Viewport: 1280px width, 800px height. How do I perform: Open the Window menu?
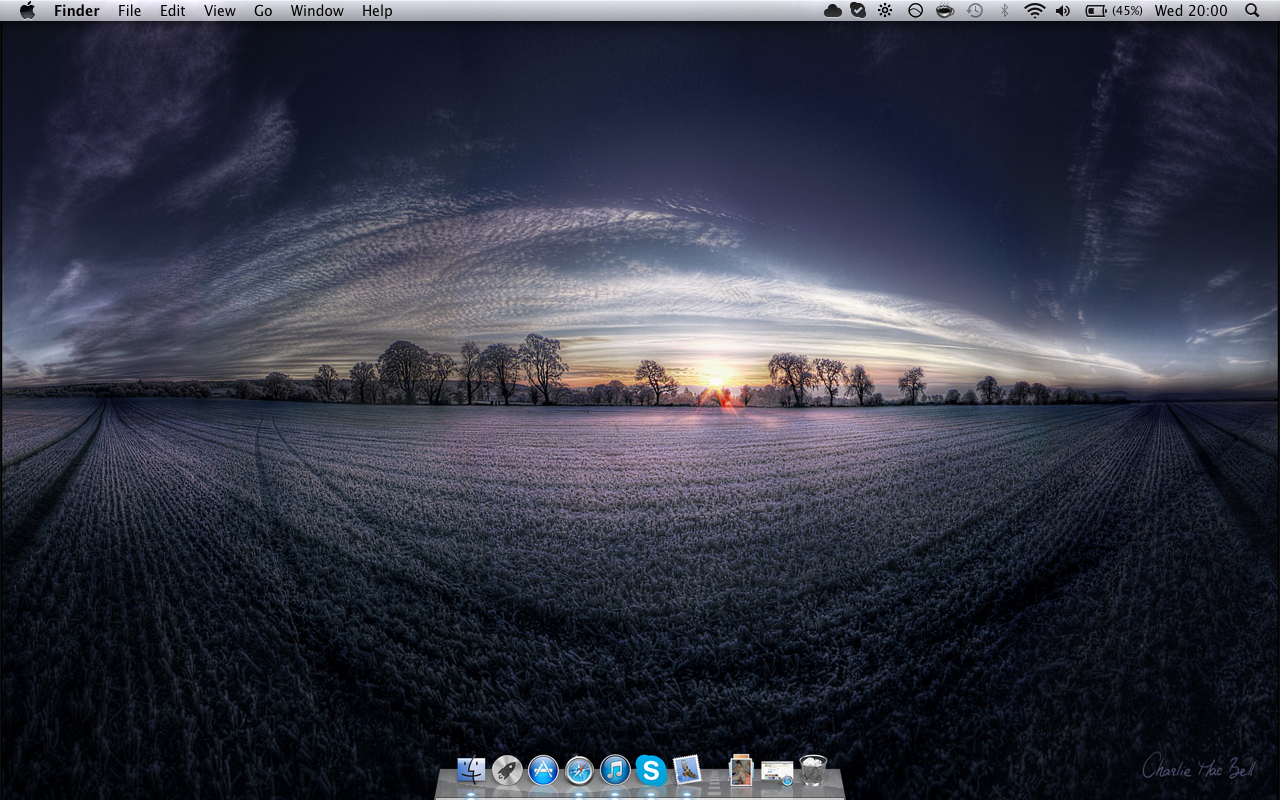[317, 10]
